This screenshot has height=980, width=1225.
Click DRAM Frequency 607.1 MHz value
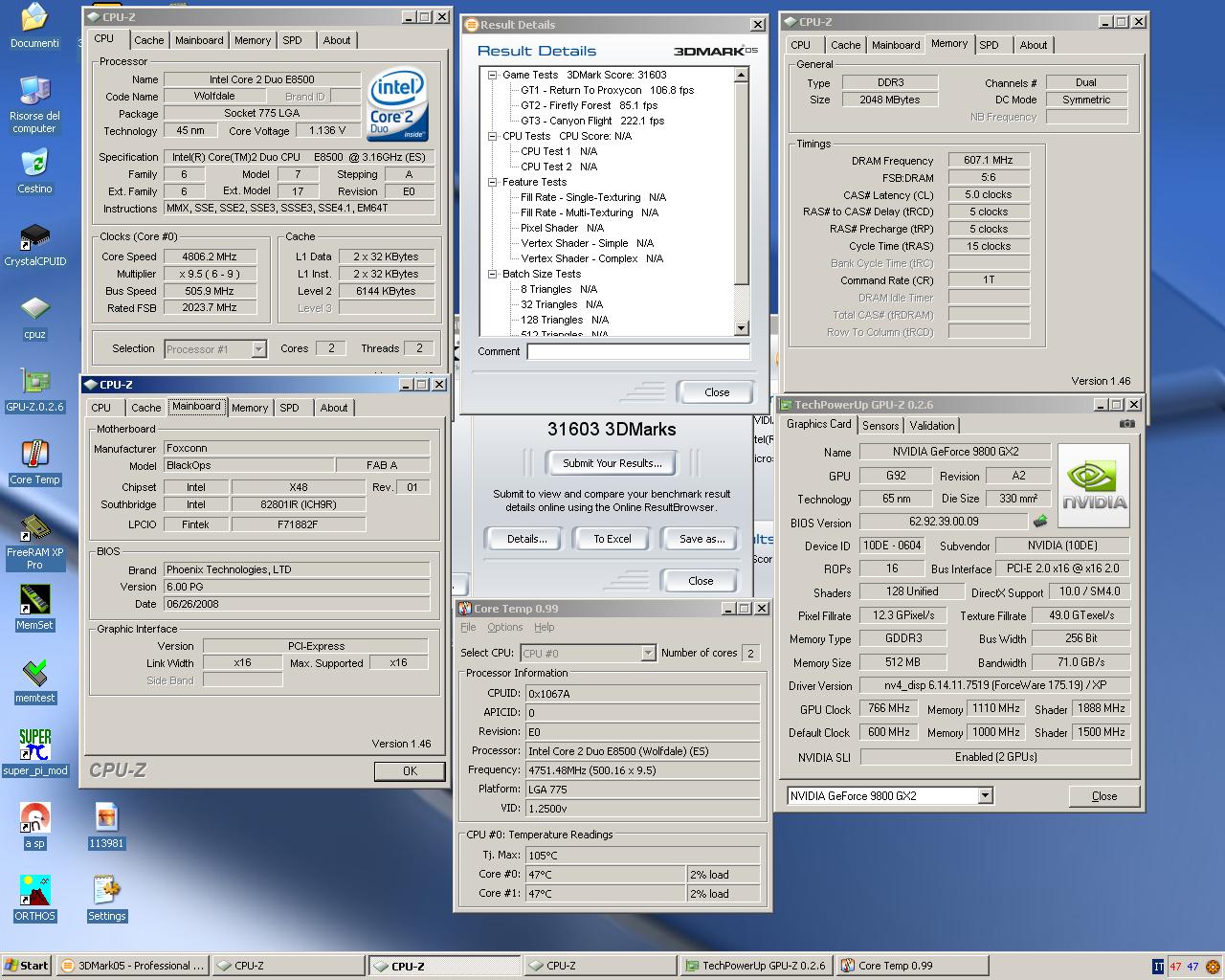[989, 160]
